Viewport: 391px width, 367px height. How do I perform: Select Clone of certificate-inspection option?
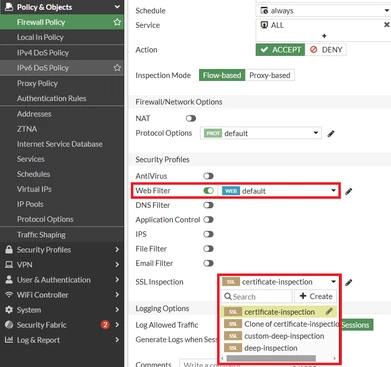pos(280,324)
